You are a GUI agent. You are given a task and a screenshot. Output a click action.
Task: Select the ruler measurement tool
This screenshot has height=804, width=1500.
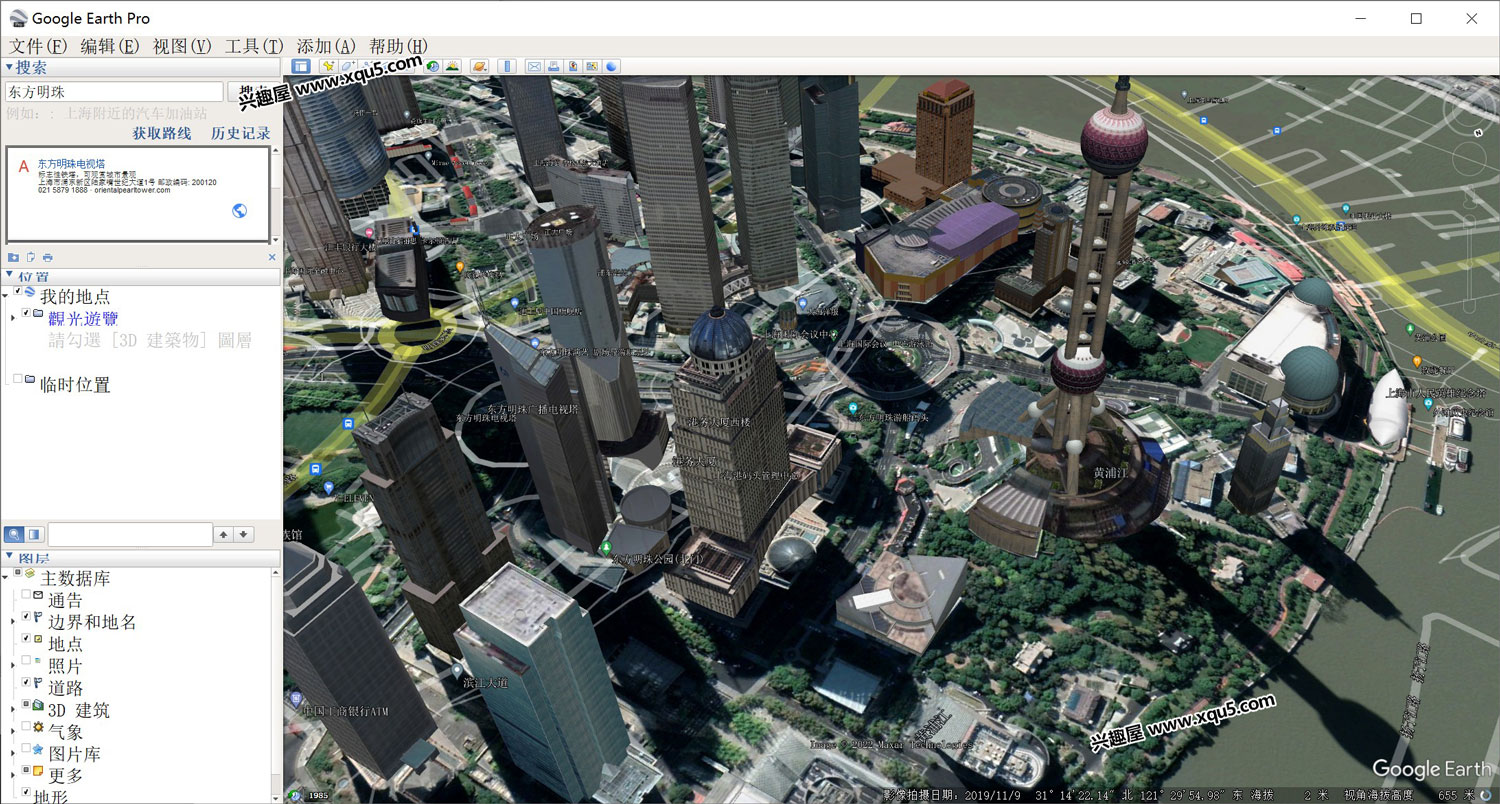[507, 66]
